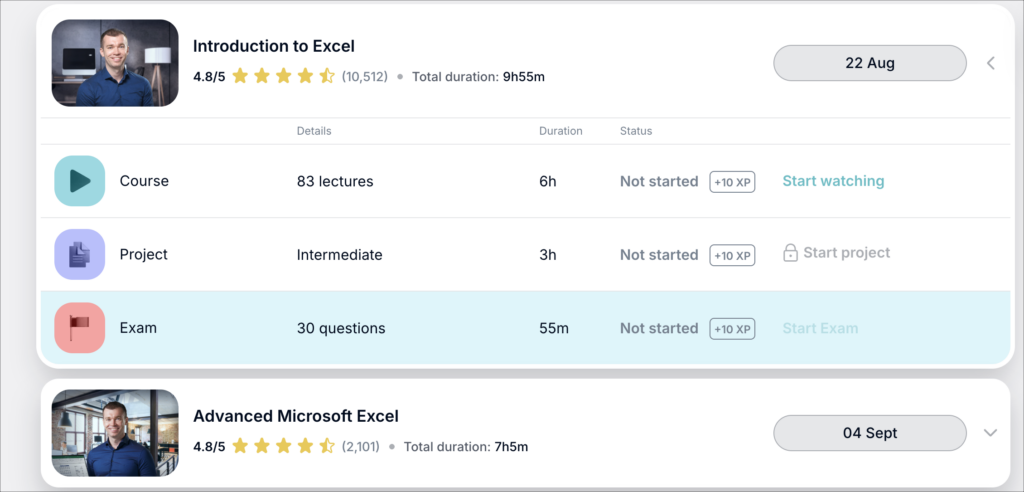Screen dimensions: 1024x492
Task: Click the teal Course play icon
Action: coord(79,181)
